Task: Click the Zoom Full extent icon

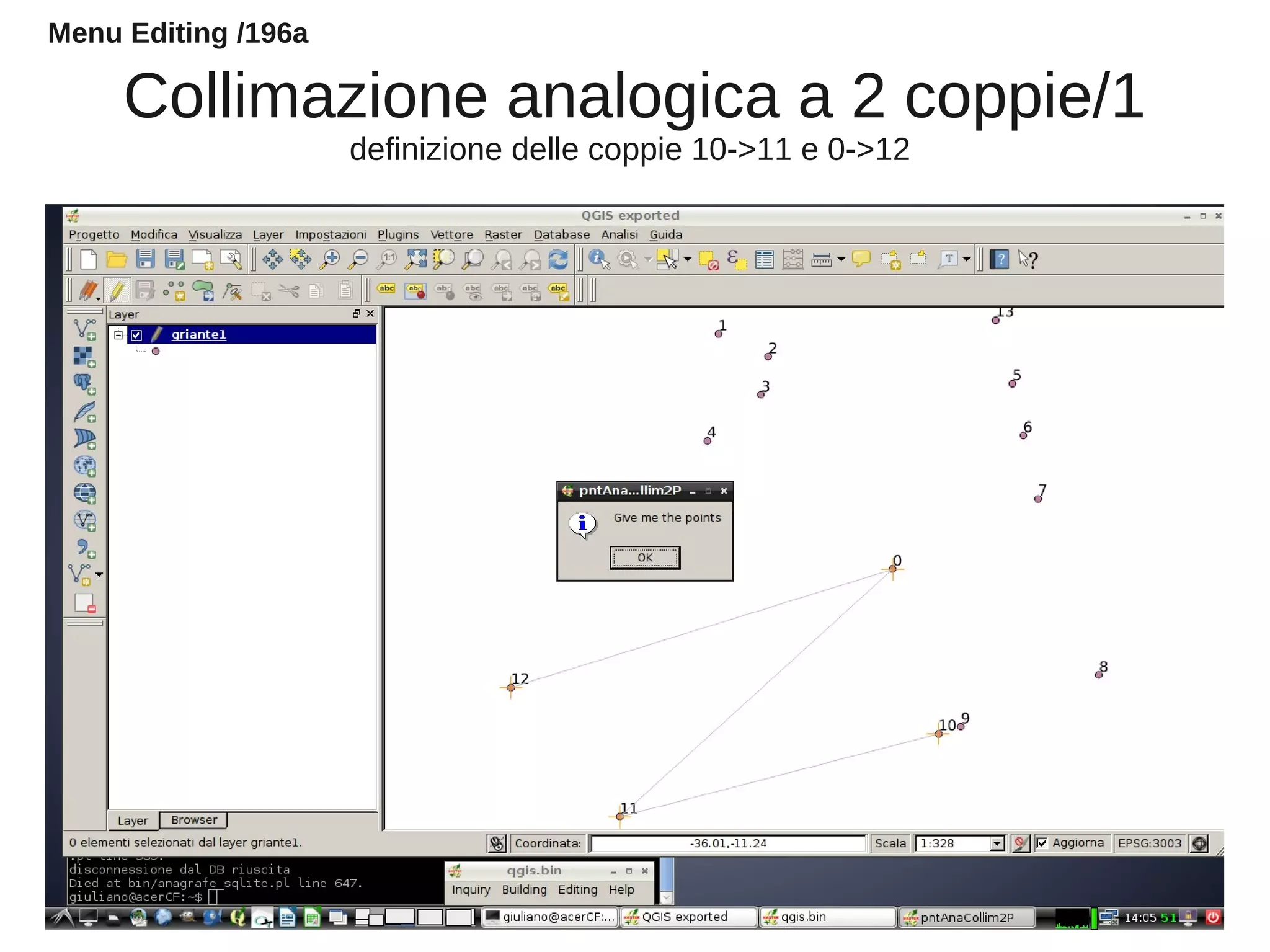Action: 415,259
